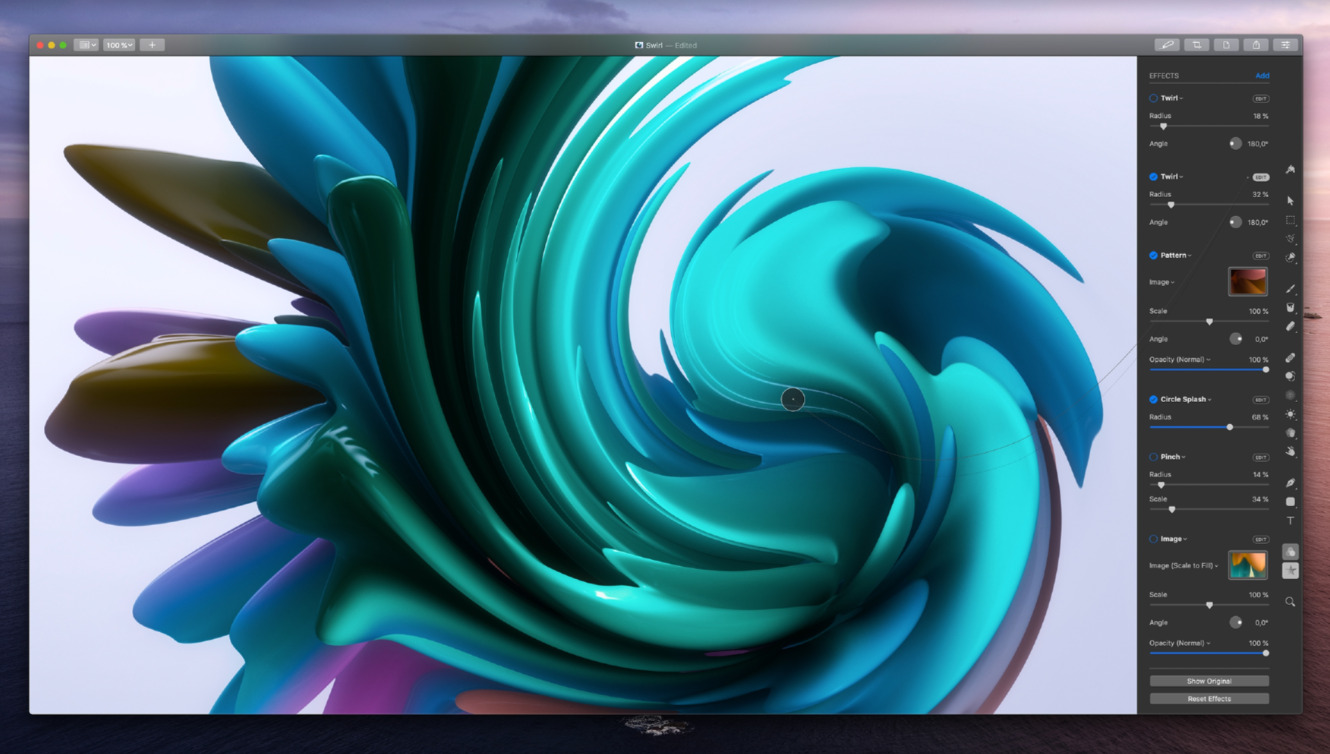Select the Zoom magnifier tool

(1290, 602)
